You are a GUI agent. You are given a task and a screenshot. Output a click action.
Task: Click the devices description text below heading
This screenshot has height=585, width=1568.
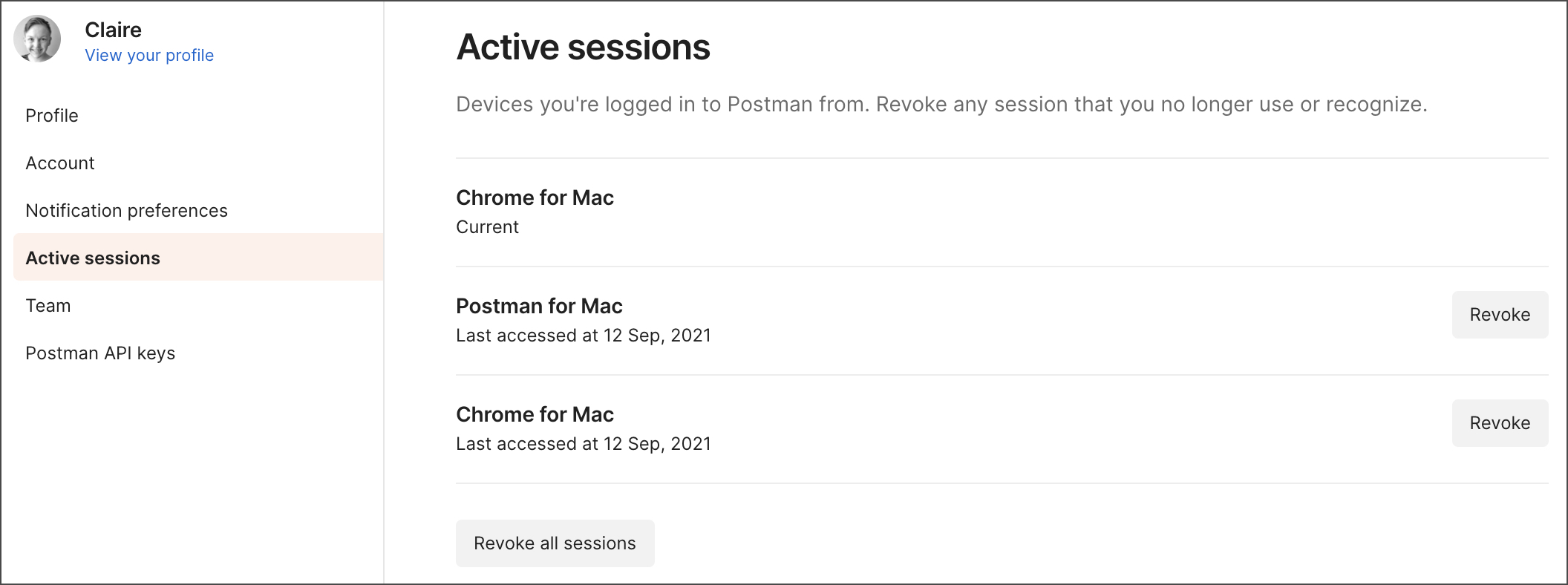(x=941, y=105)
